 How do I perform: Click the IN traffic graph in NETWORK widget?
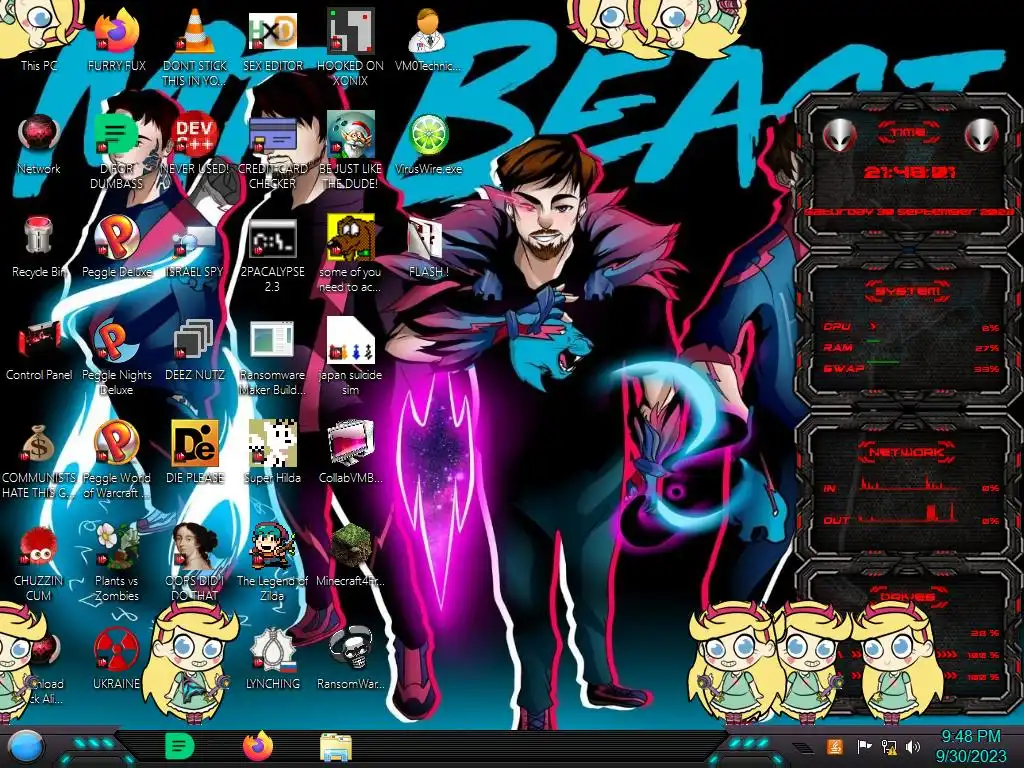[x=911, y=484]
